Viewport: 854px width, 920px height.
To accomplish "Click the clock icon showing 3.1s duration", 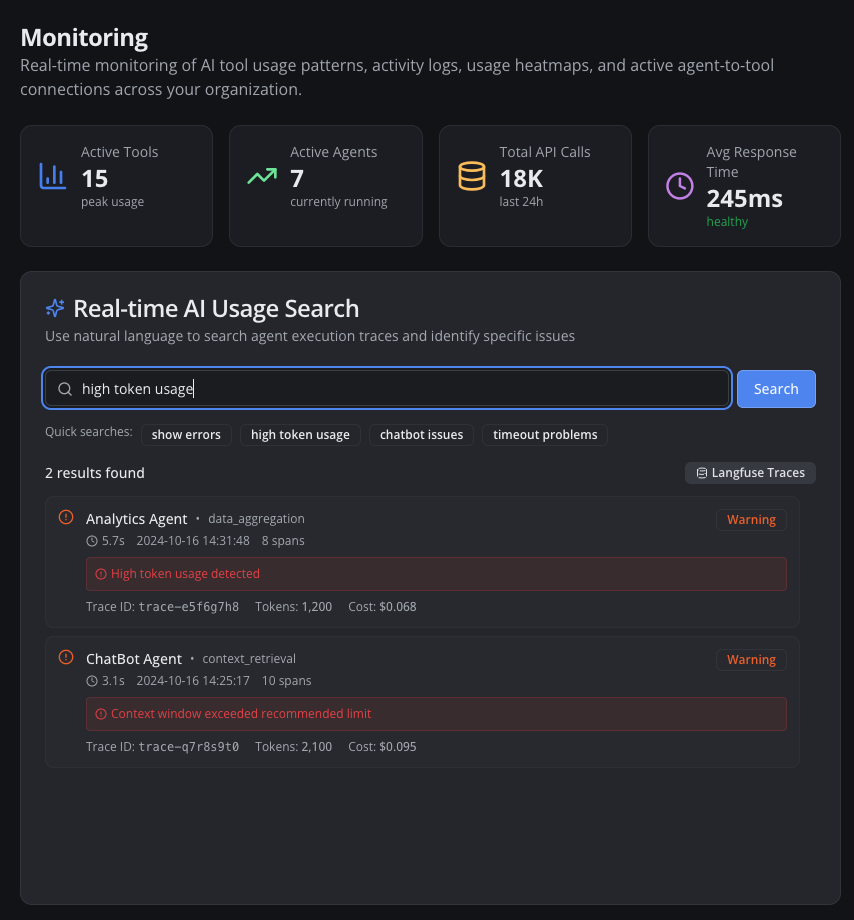I will point(91,681).
